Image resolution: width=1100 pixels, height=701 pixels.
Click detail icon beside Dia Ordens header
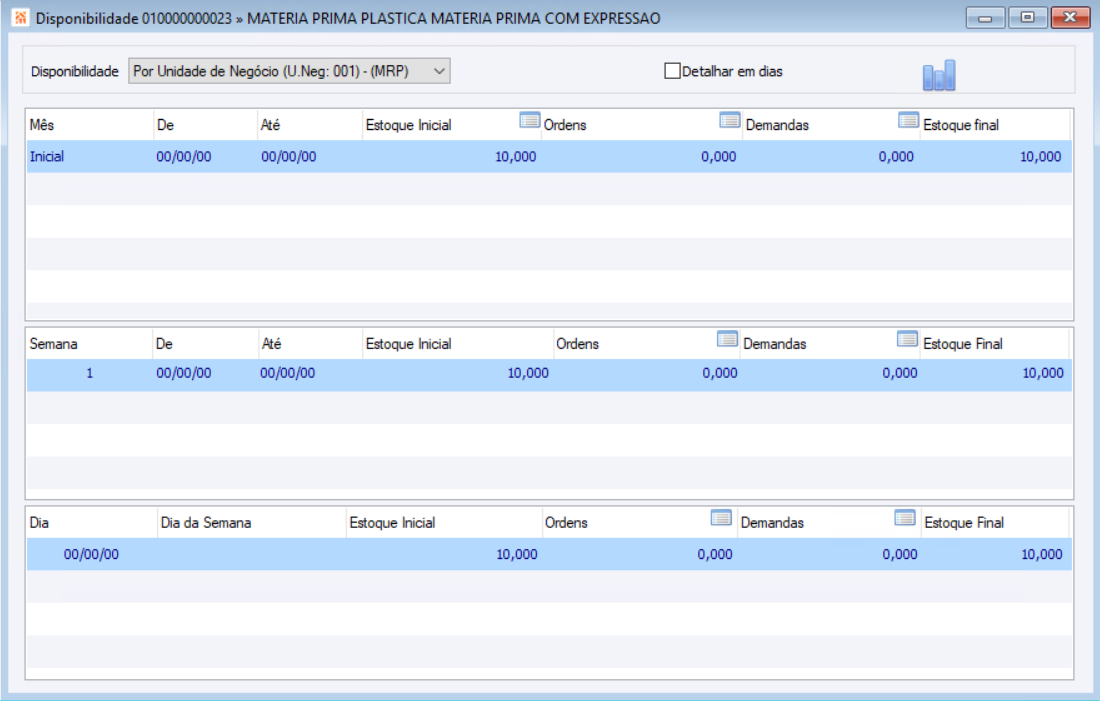point(721,518)
